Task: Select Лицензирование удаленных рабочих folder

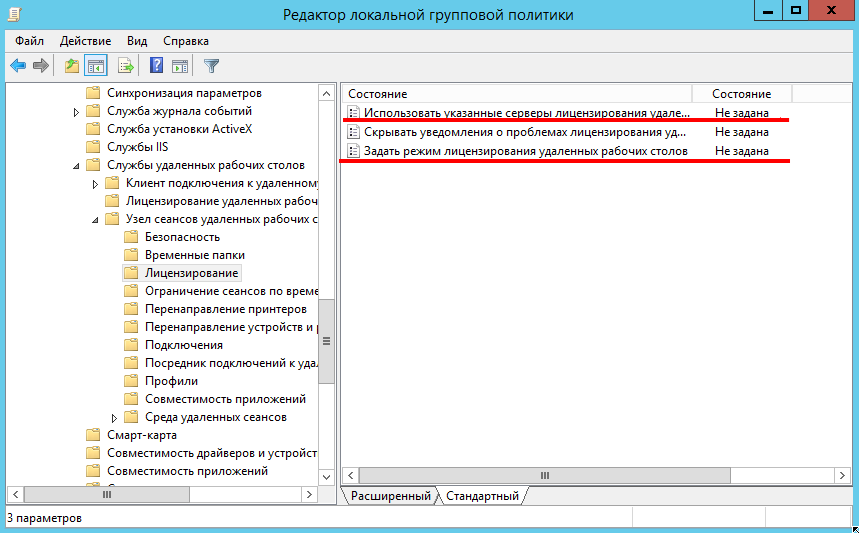Action: [221, 201]
